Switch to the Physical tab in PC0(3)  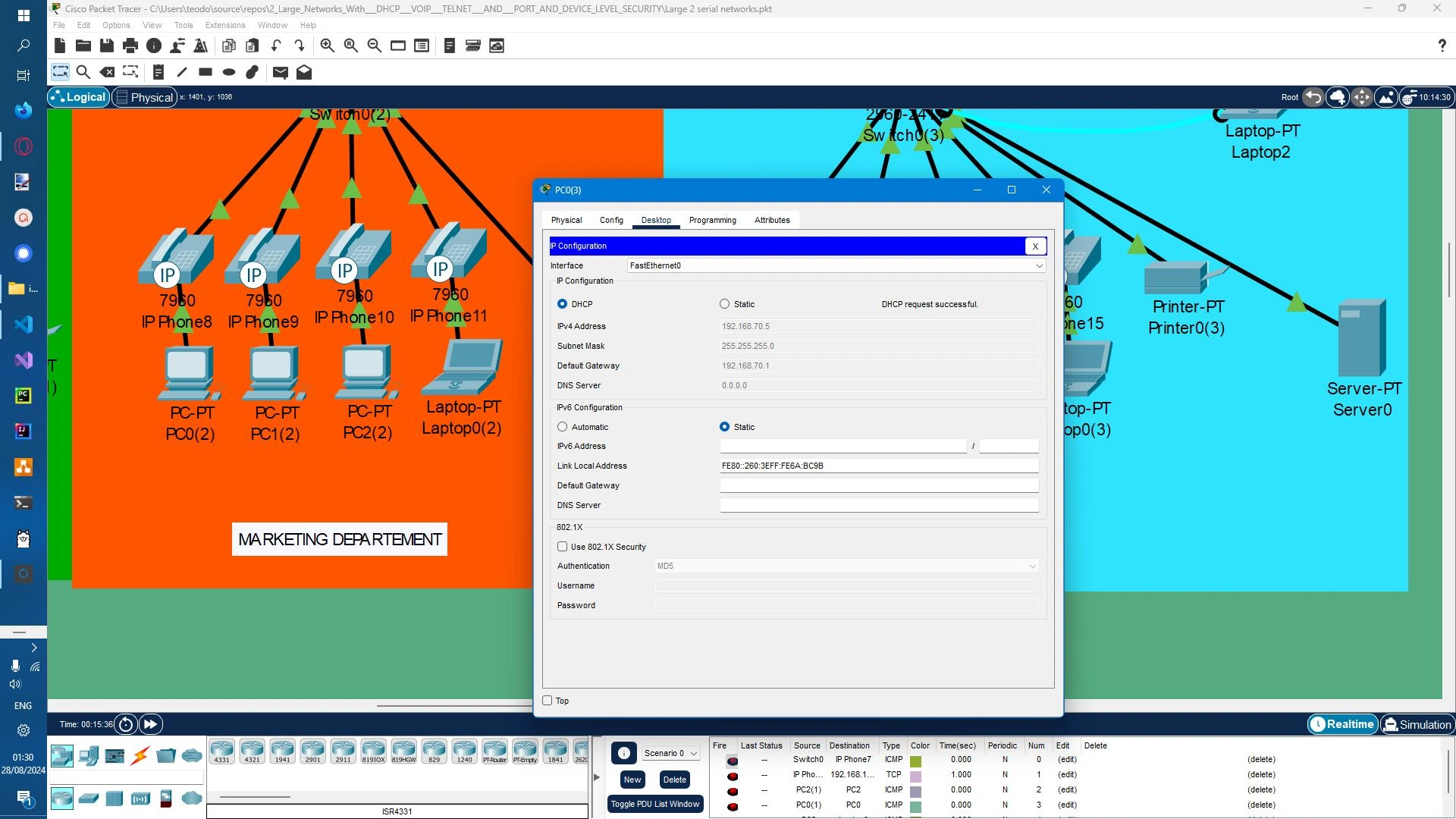566,220
